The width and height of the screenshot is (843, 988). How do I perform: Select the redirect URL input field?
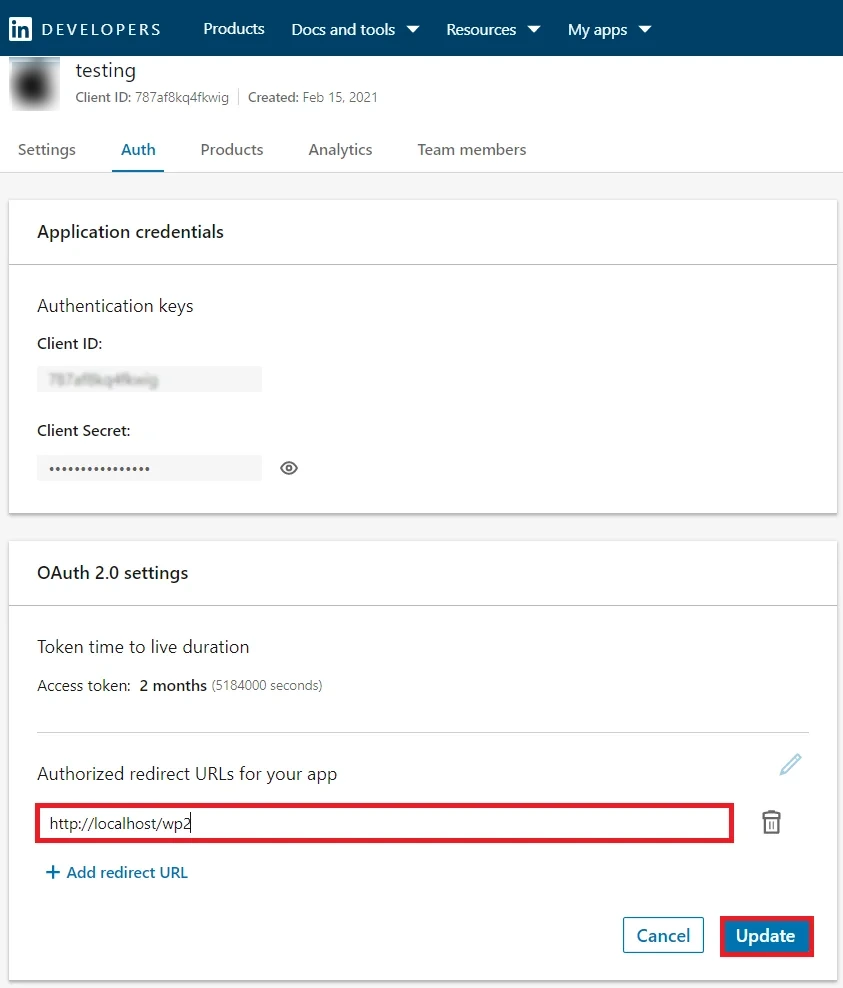(x=384, y=822)
